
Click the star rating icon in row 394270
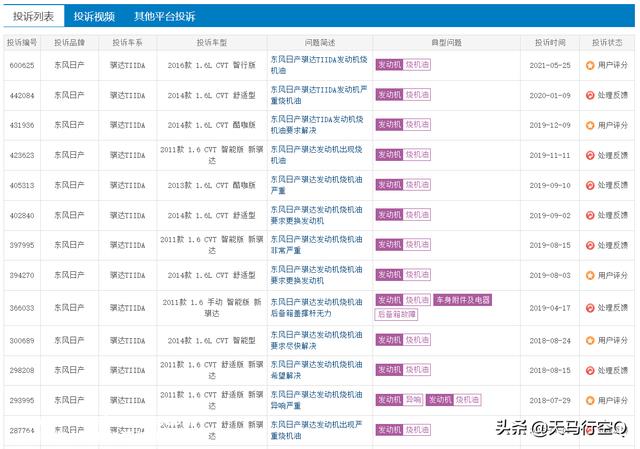pos(590,276)
